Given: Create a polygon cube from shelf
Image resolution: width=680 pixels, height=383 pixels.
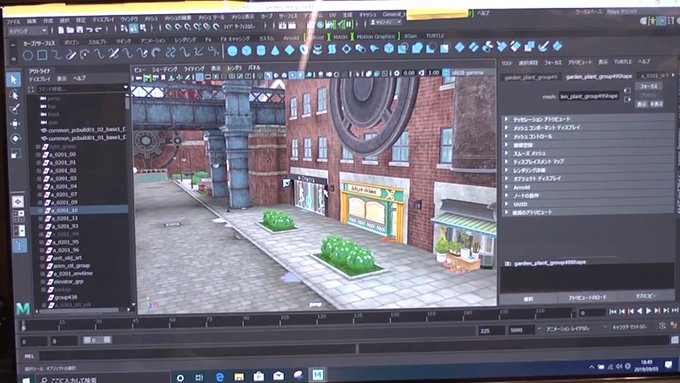Looking at the screenshot, I should tap(247, 51).
